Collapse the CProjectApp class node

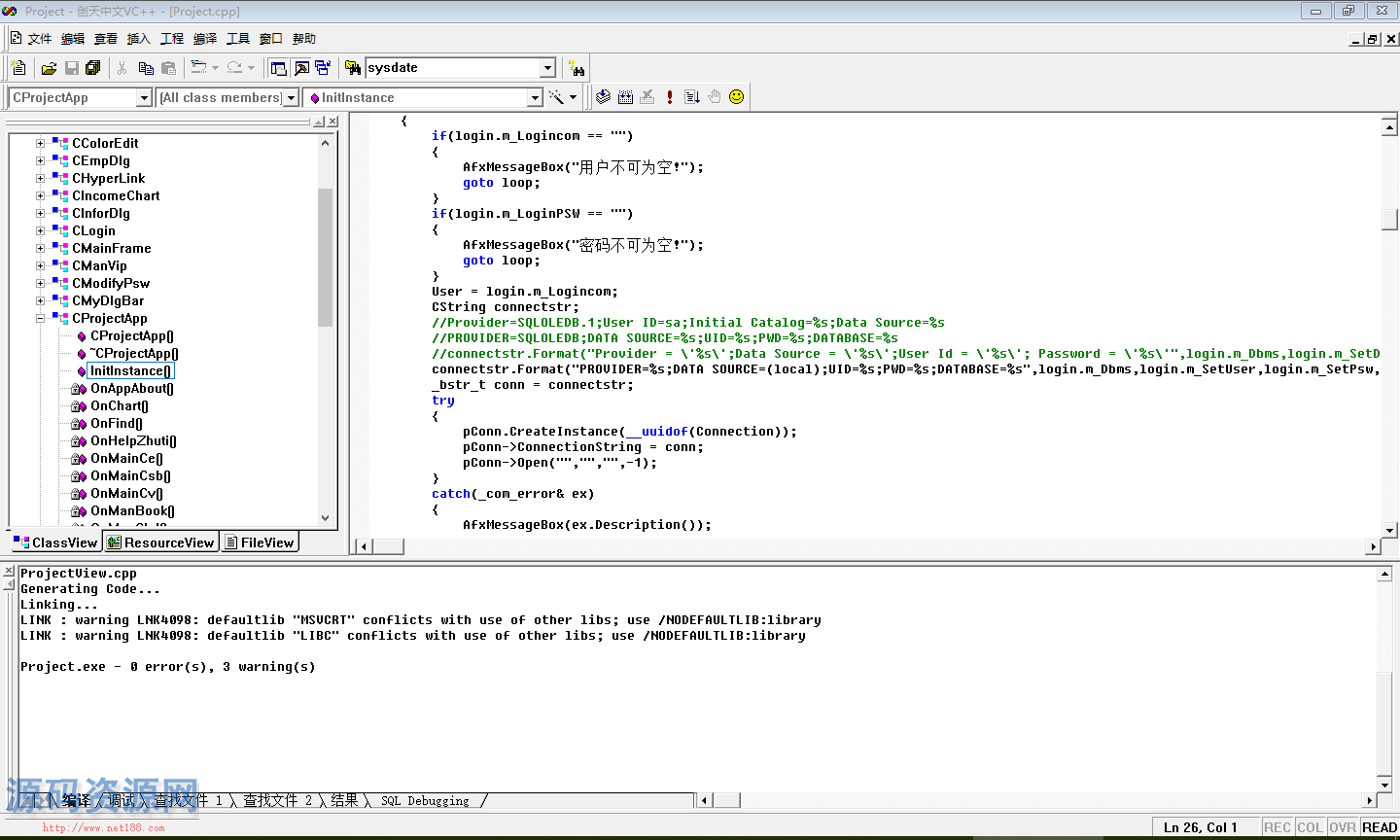click(41, 318)
